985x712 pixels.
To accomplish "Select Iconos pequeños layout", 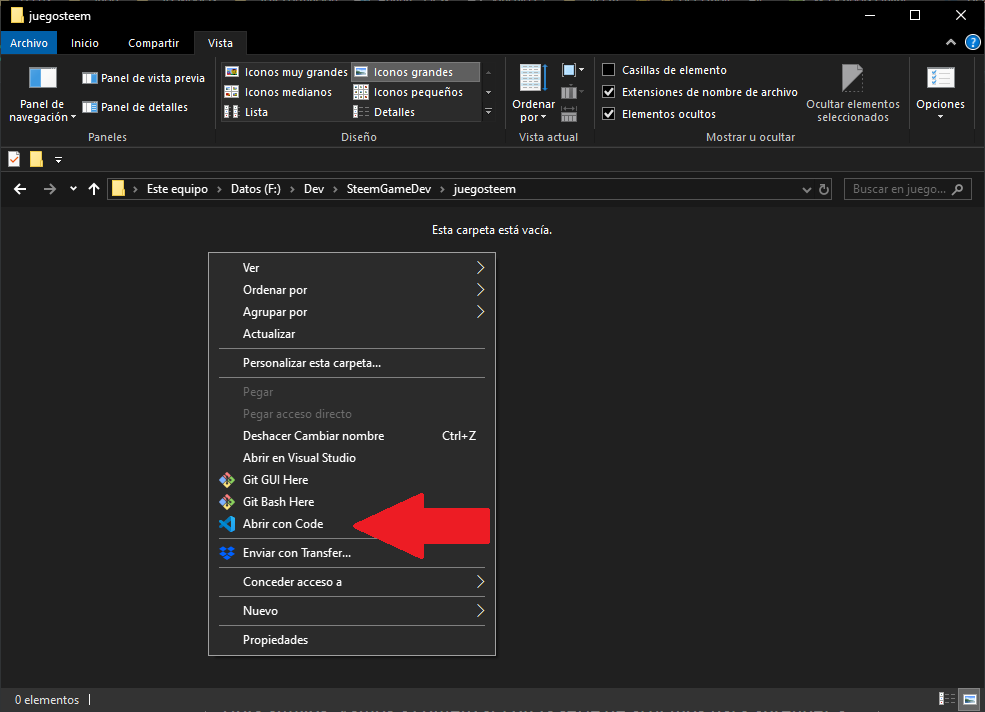I will click(x=408, y=92).
